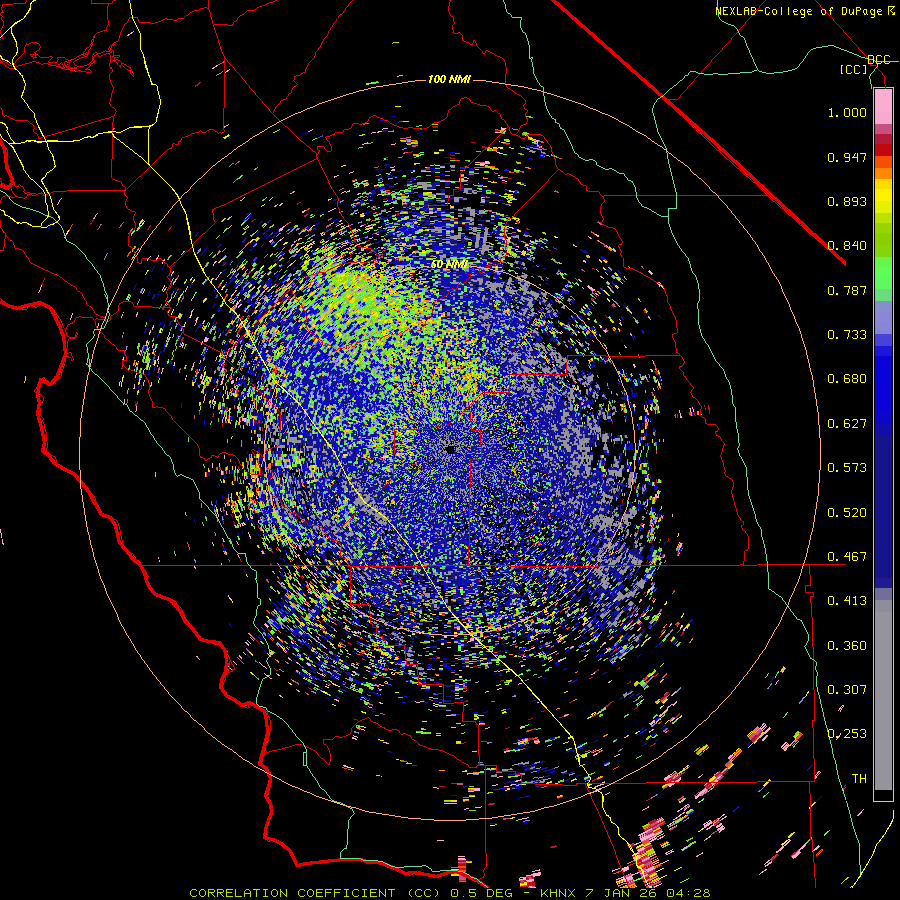Pick the light pink color bar segment

(883, 107)
